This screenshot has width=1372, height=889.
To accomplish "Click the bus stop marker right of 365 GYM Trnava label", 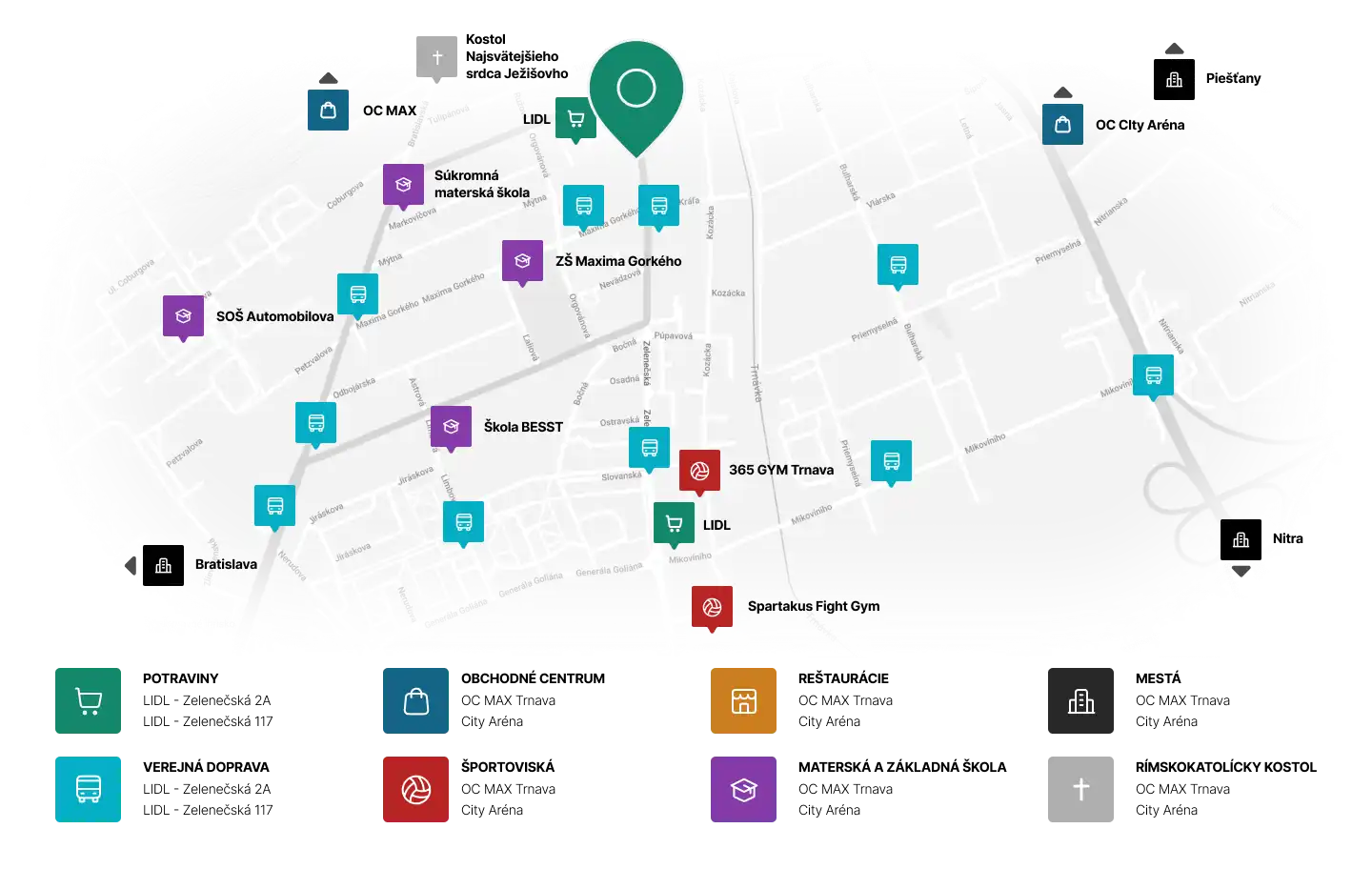I will 891,461.
